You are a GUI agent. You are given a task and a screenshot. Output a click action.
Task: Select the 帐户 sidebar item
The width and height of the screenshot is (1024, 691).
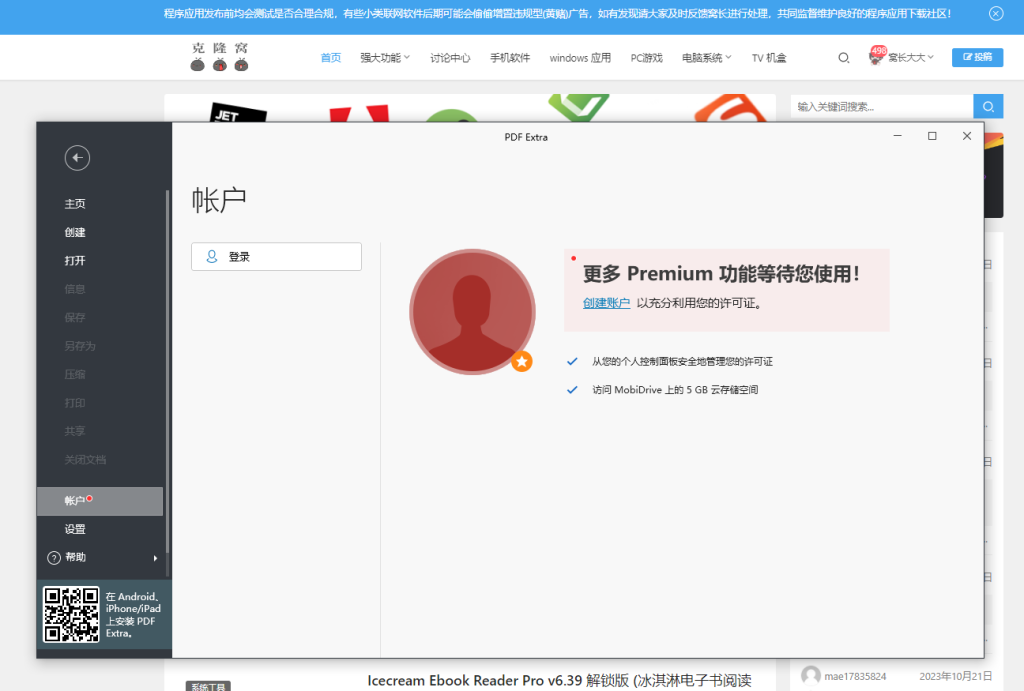tap(100, 501)
